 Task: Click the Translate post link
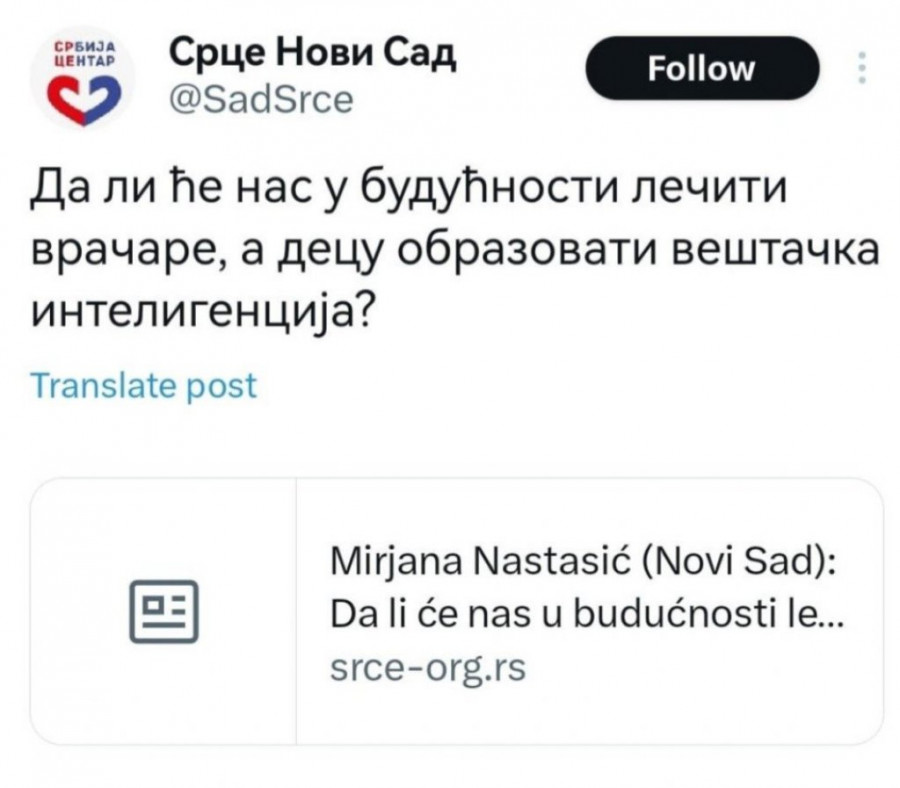pos(145,385)
